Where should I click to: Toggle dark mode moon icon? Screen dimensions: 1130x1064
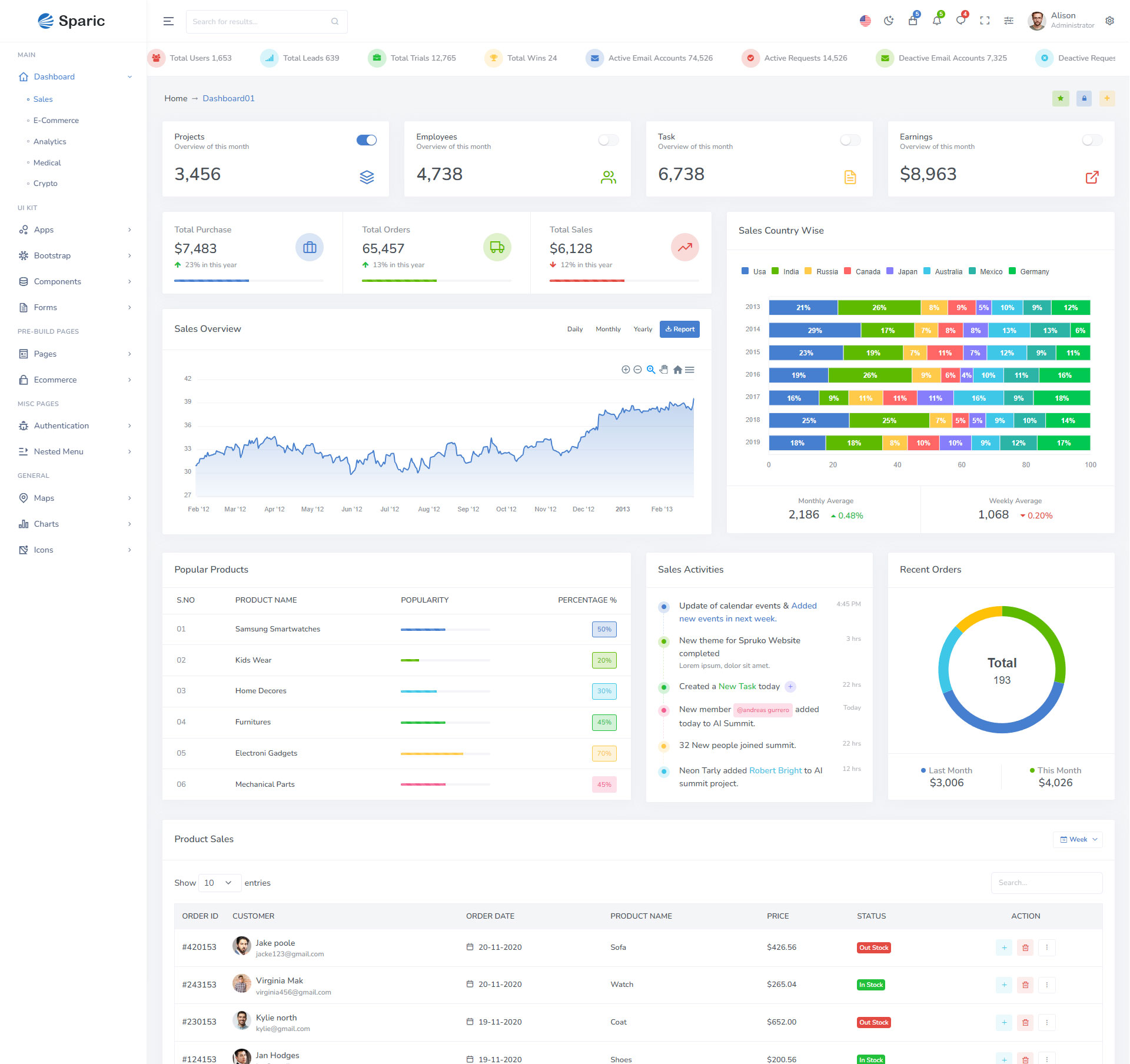click(889, 21)
